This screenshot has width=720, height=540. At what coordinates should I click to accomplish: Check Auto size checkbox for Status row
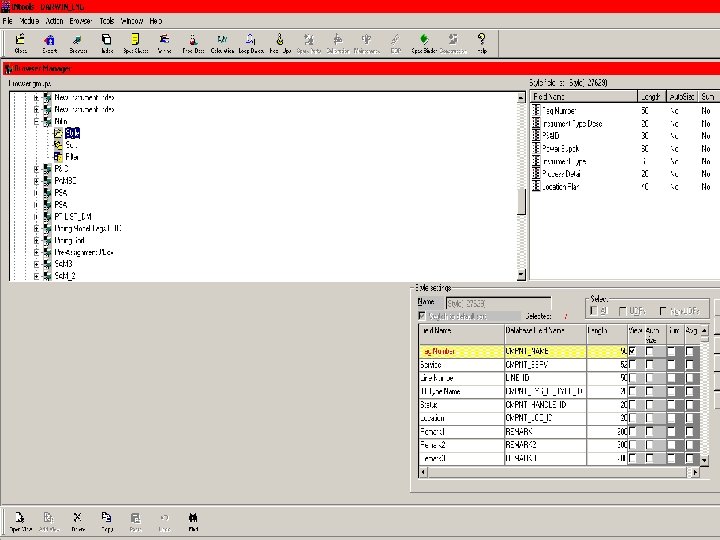pos(649,405)
